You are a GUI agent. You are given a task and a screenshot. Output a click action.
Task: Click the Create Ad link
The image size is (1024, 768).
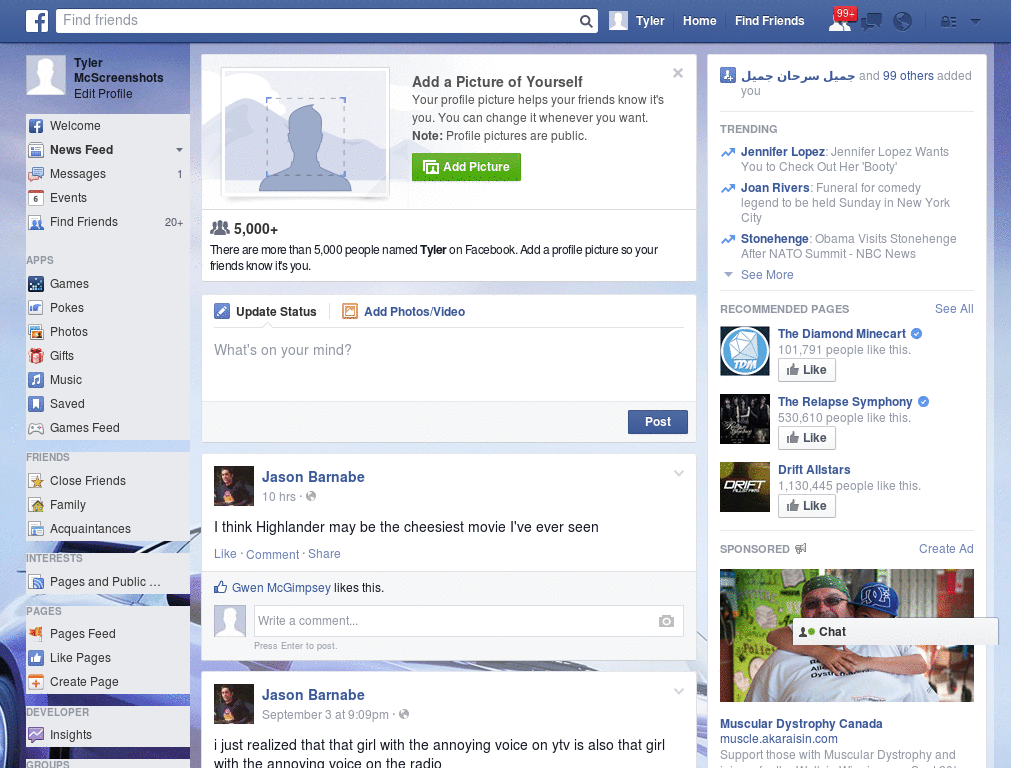click(946, 549)
